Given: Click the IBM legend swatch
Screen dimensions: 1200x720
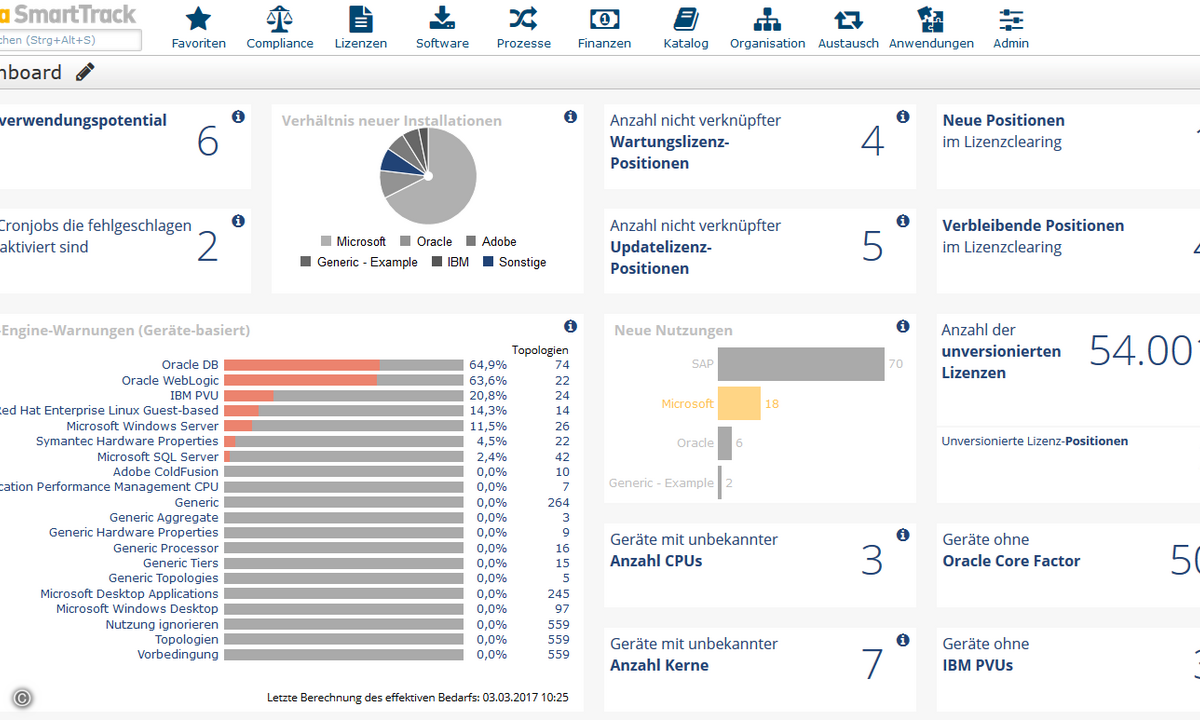Looking at the screenshot, I should click(x=437, y=262).
